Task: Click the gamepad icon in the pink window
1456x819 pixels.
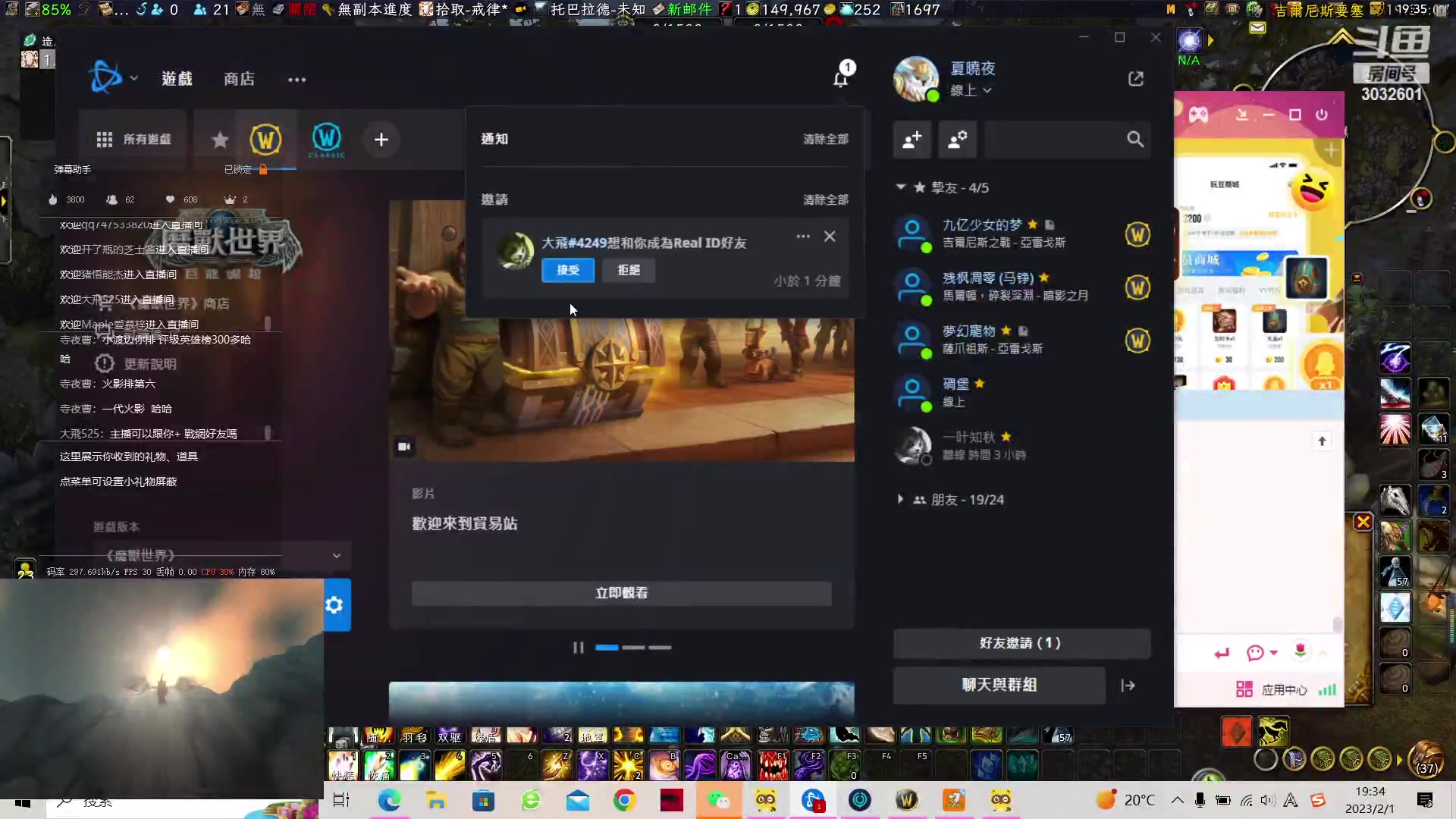Action: point(1198,115)
